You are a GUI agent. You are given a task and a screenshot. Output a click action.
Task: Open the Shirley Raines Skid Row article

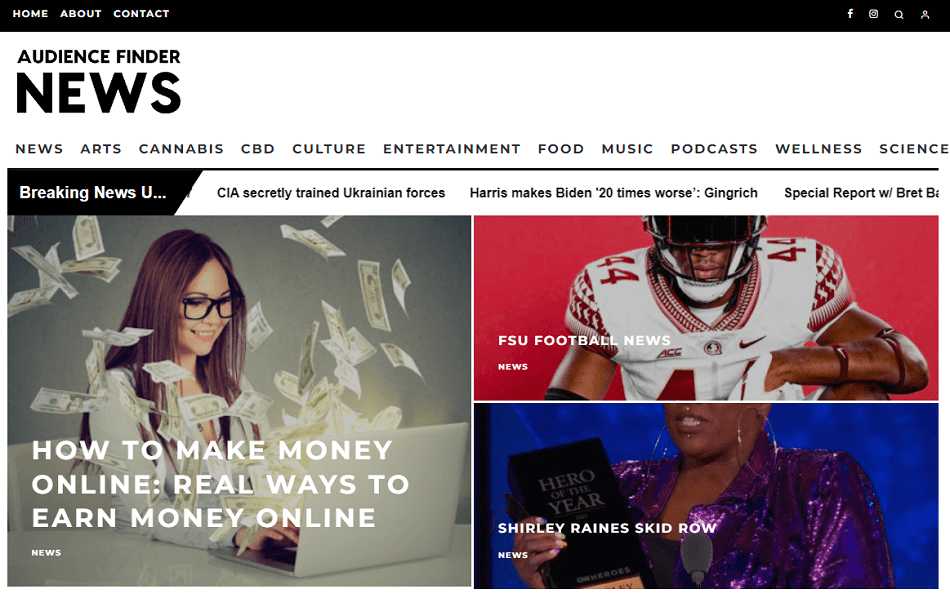(x=607, y=528)
